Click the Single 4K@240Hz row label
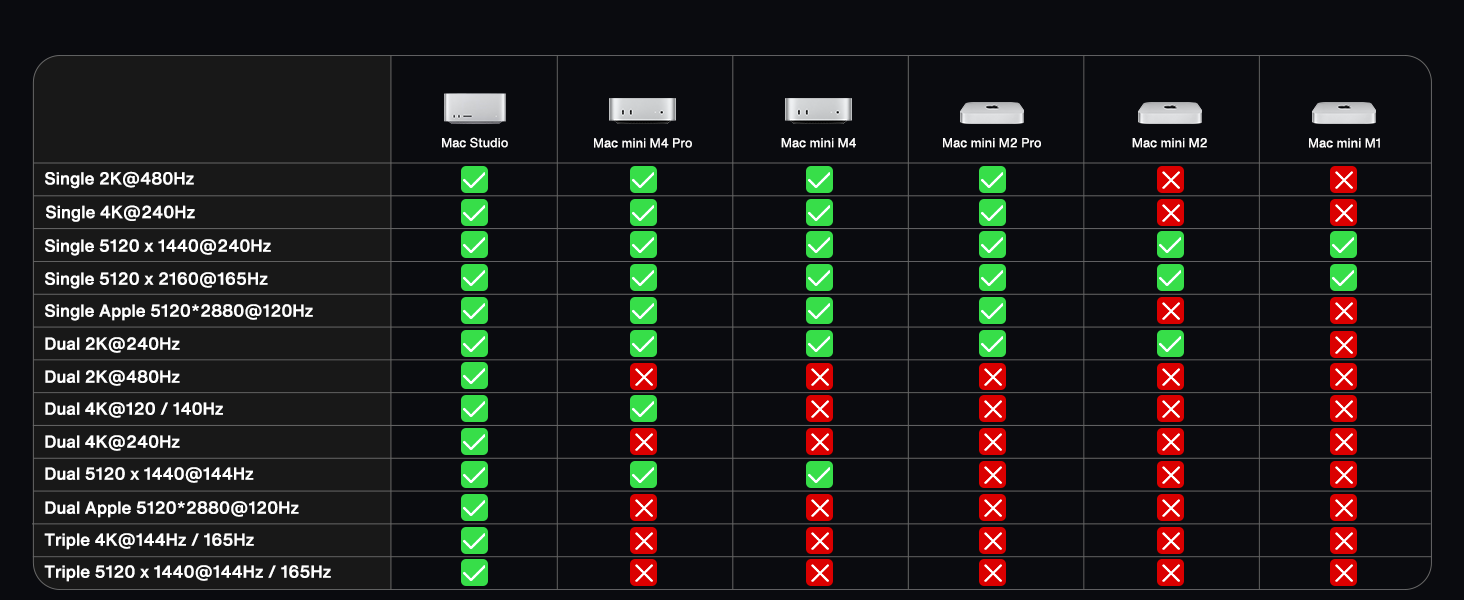The width and height of the screenshot is (1464, 600). click(120, 213)
